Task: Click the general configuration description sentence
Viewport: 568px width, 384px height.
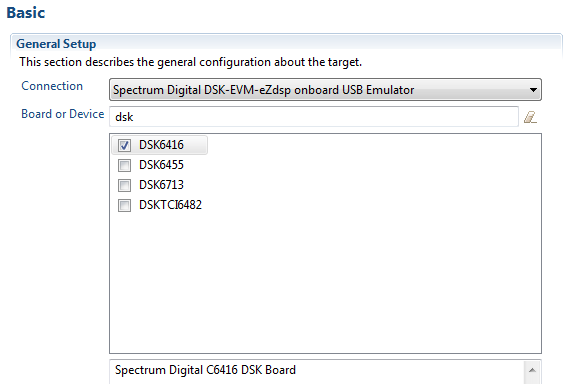Action: (191, 62)
